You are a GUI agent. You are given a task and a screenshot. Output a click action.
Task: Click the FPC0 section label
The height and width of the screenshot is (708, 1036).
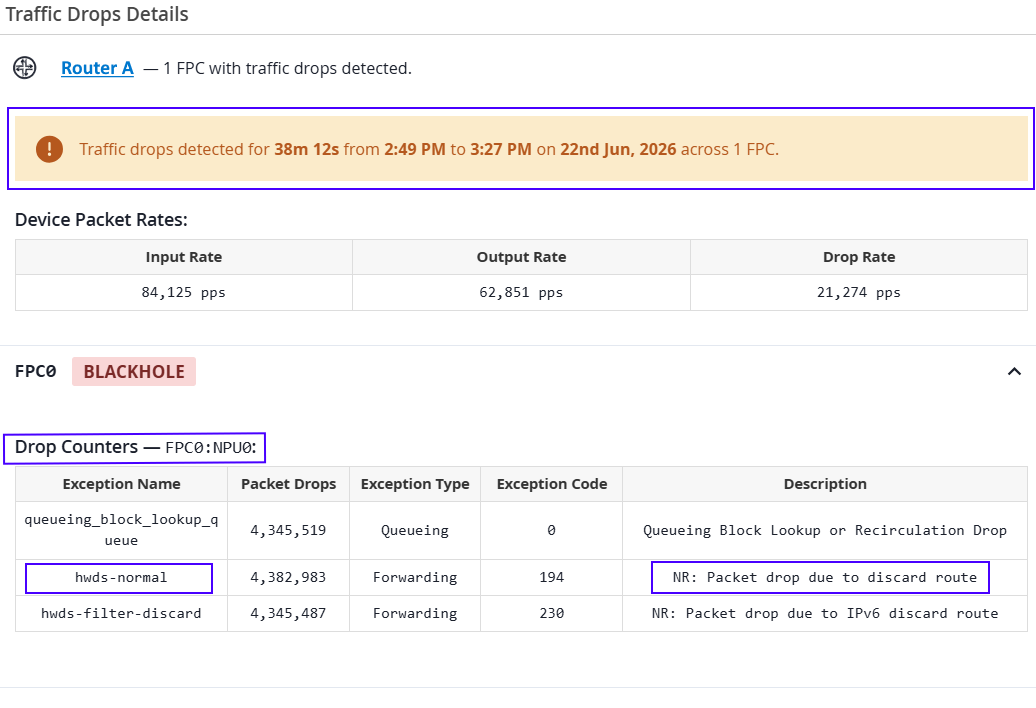(36, 371)
